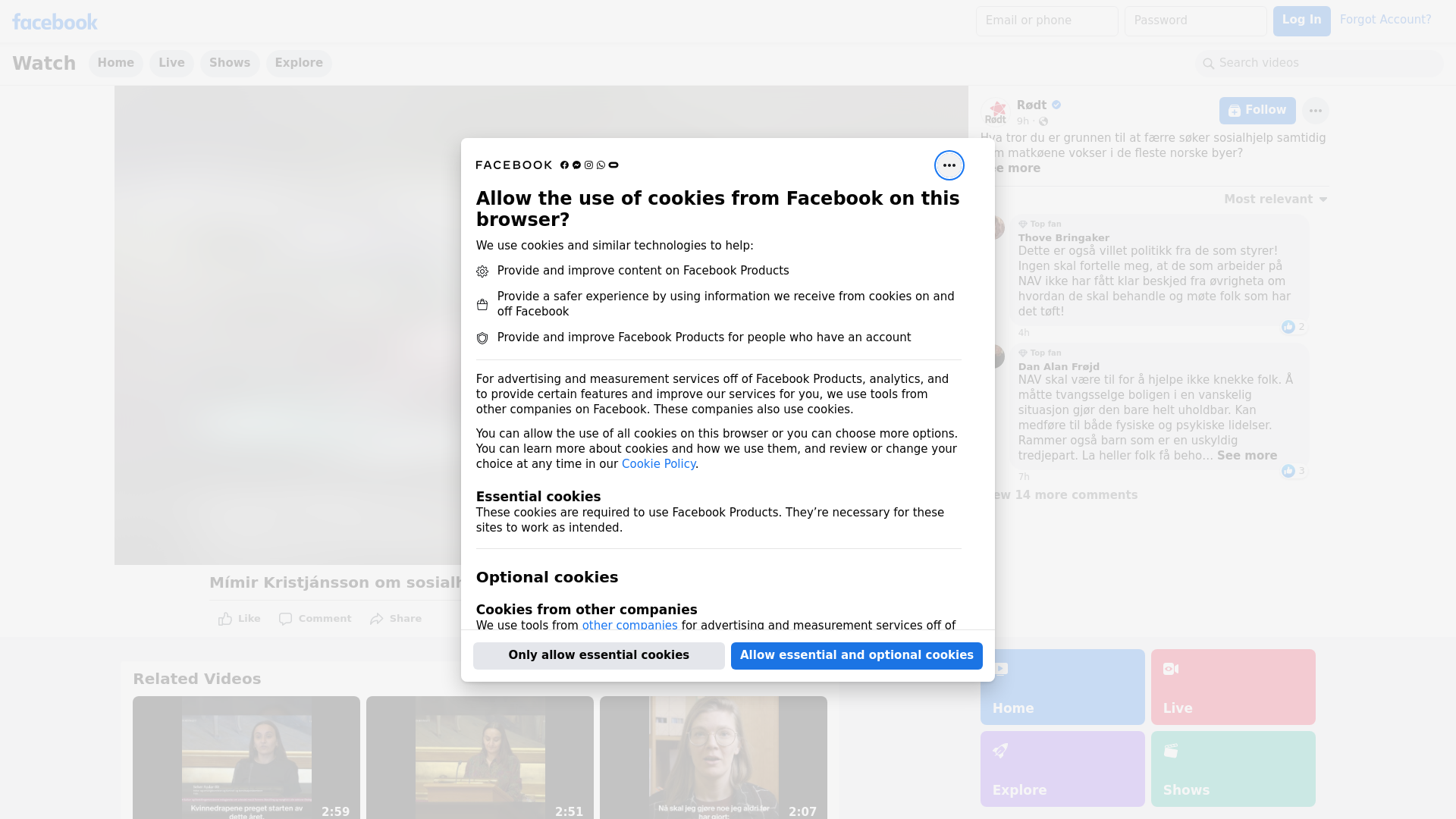The image size is (1456, 819).
Task: Select the Home tab in Watch
Action: click(x=115, y=63)
